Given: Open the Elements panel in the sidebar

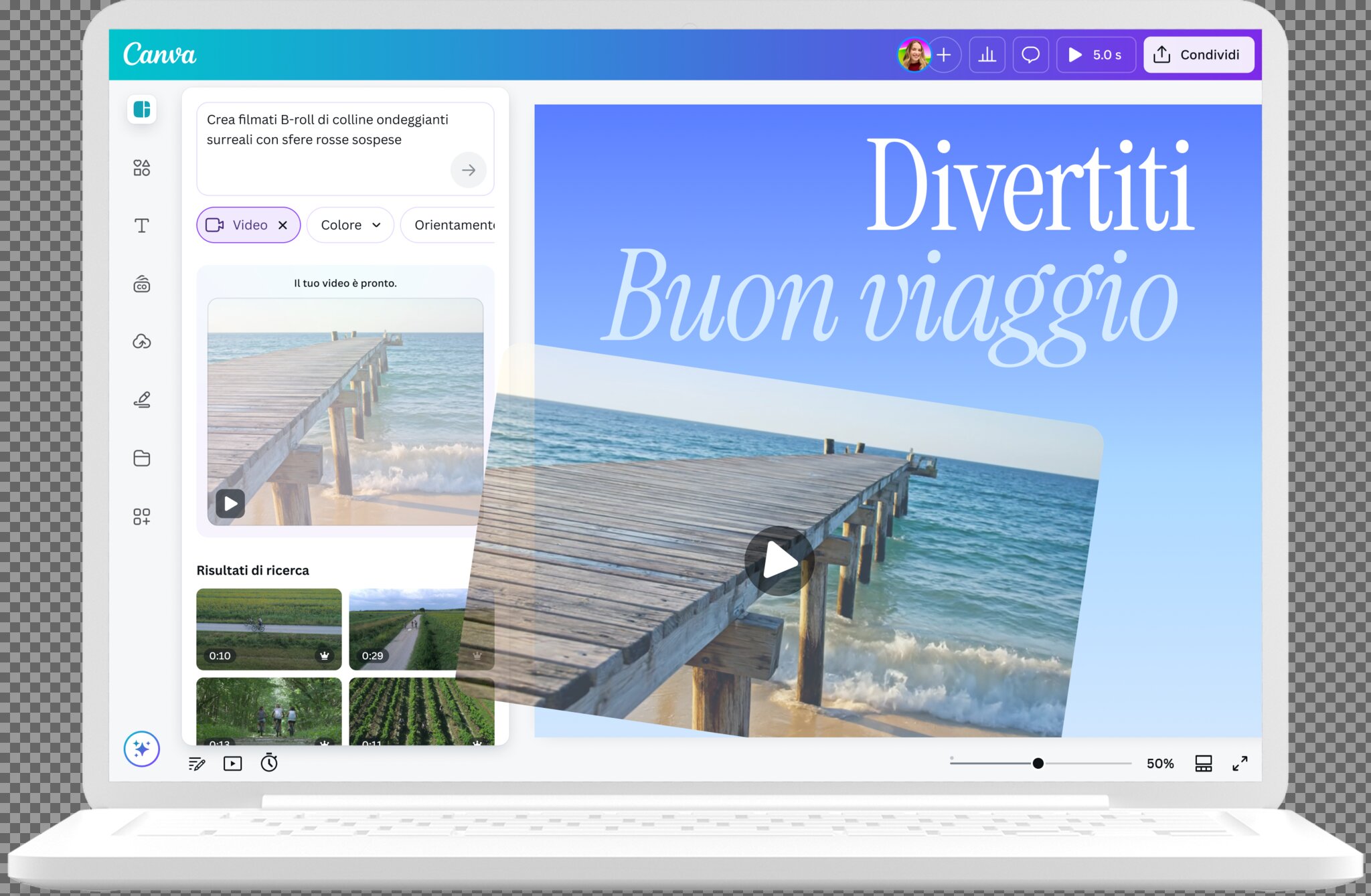Looking at the screenshot, I should tap(141, 168).
